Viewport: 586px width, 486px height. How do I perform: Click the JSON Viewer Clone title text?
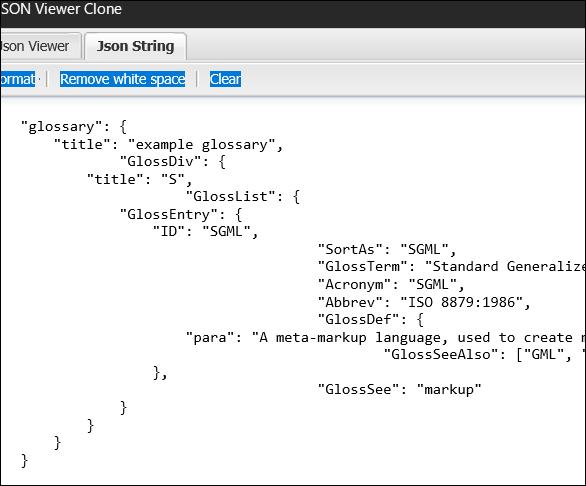coord(61,9)
